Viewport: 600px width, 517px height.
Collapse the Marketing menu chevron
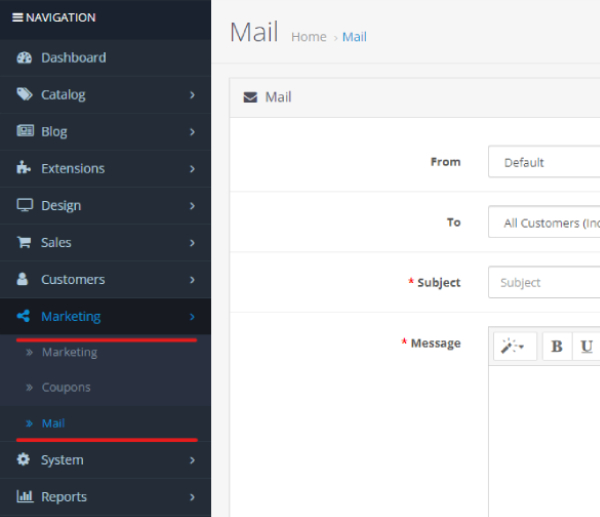(x=192, y=317)
